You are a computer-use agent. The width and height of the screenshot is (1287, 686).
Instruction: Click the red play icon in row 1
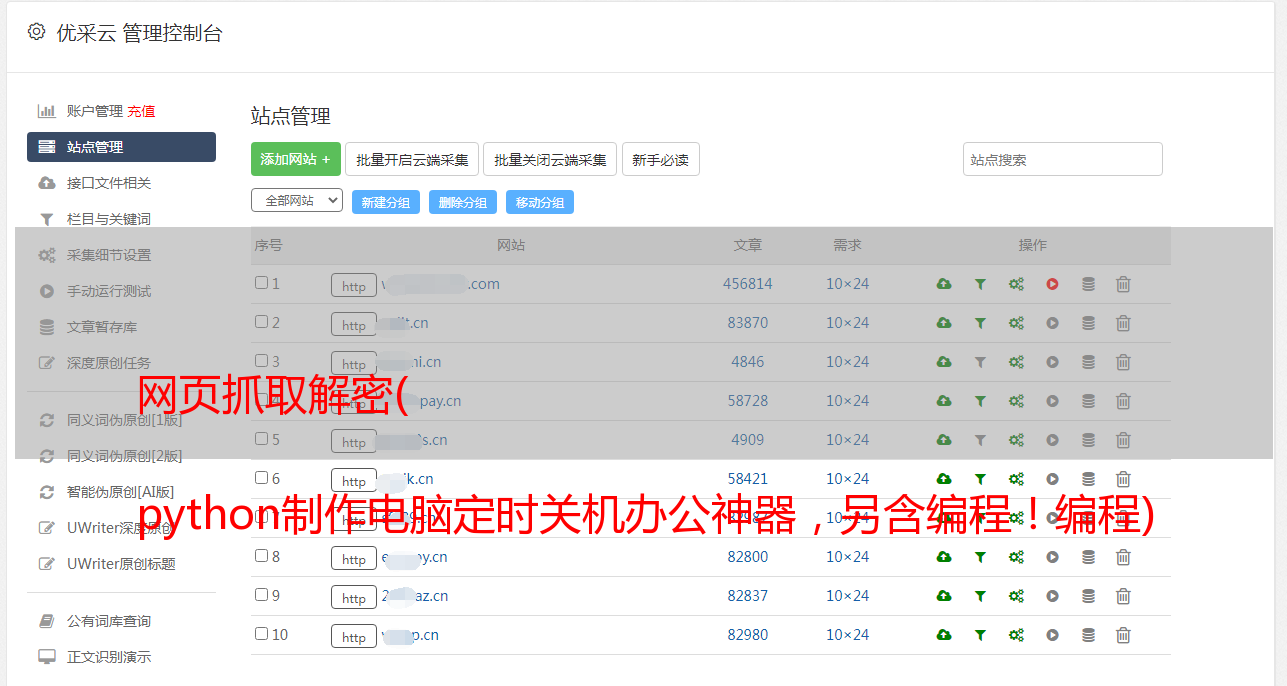coord(1052,284)
